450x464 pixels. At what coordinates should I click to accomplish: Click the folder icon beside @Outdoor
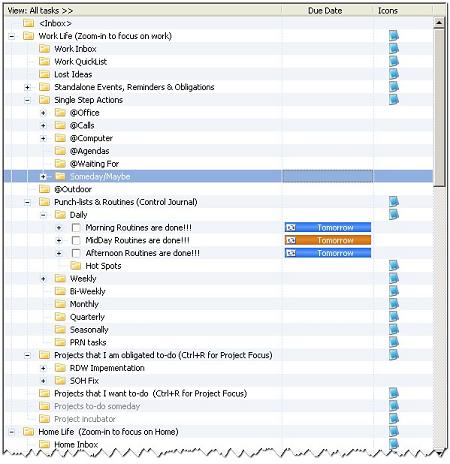(x=44, y=189)
